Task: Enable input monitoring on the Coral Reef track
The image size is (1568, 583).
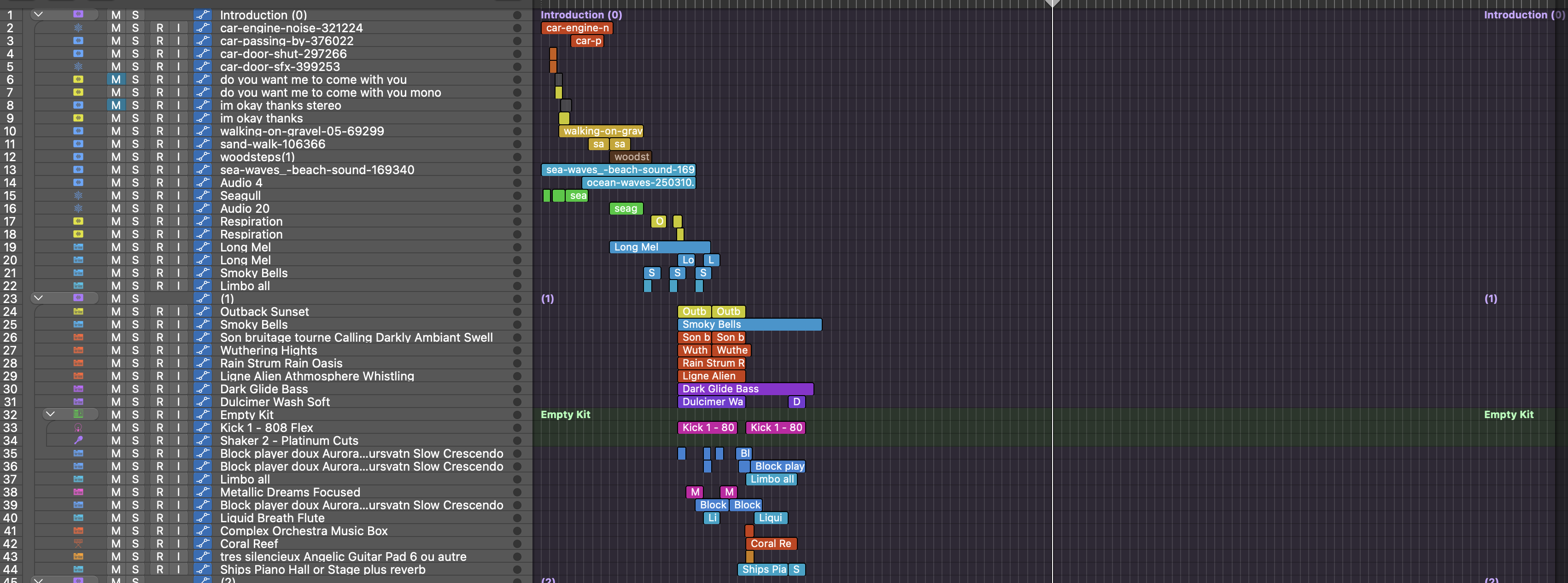Action: [x=178, y=543]
